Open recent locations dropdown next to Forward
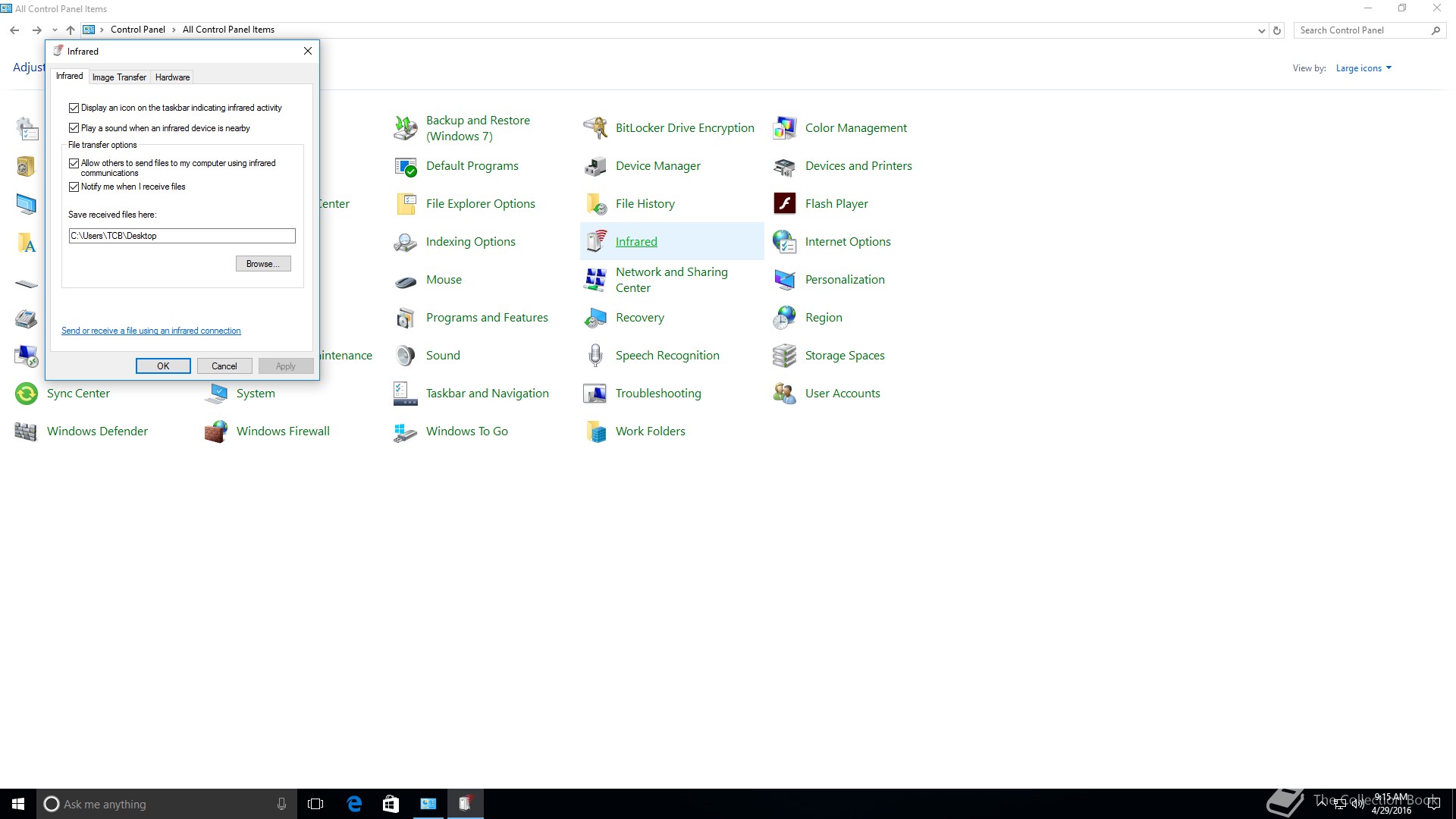This screenshot has height=819, width=1456. [55, 30]
